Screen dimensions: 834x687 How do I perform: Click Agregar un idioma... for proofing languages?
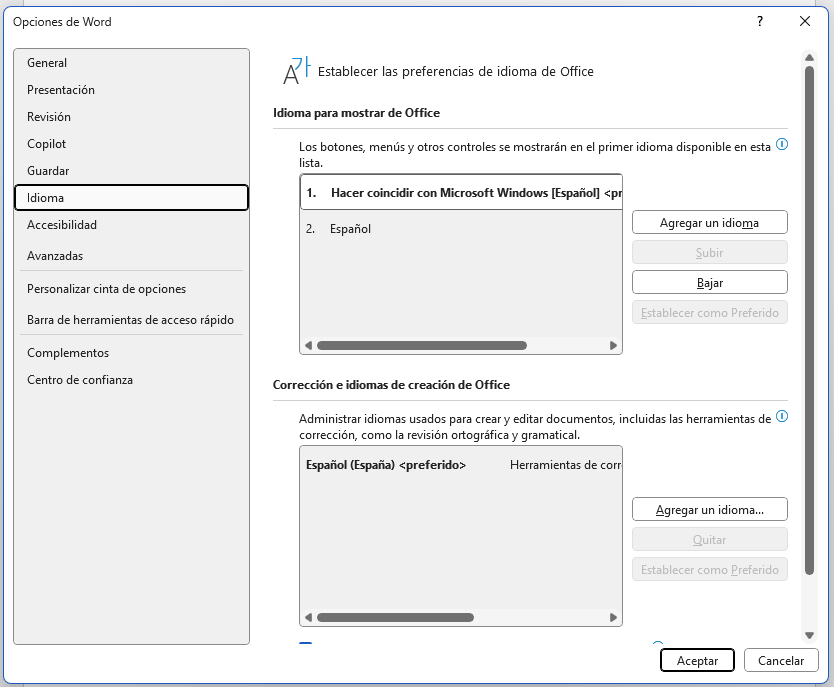click(710, 509)
